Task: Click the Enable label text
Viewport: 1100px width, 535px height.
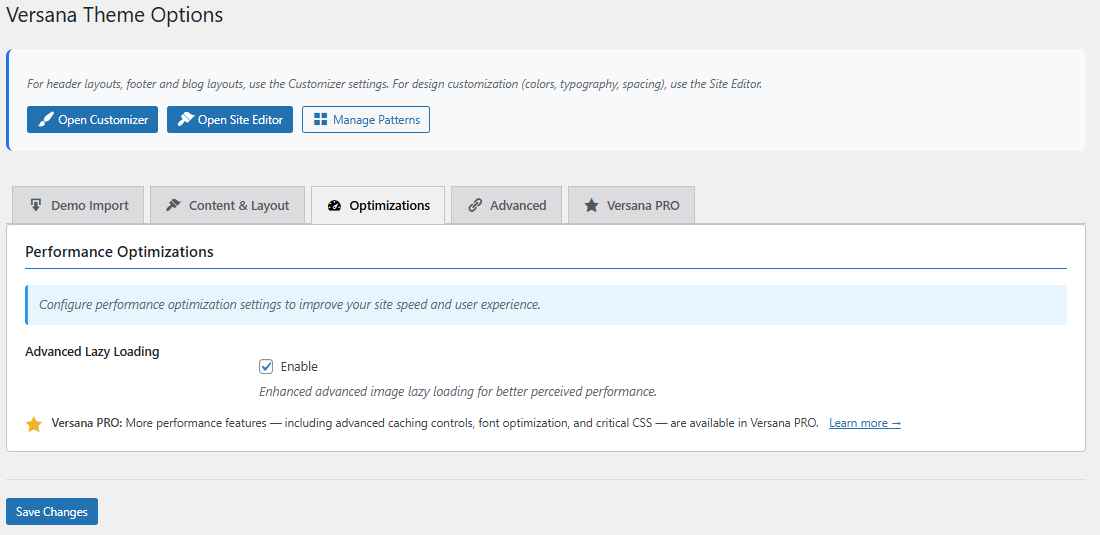Action: coord(299,366)
